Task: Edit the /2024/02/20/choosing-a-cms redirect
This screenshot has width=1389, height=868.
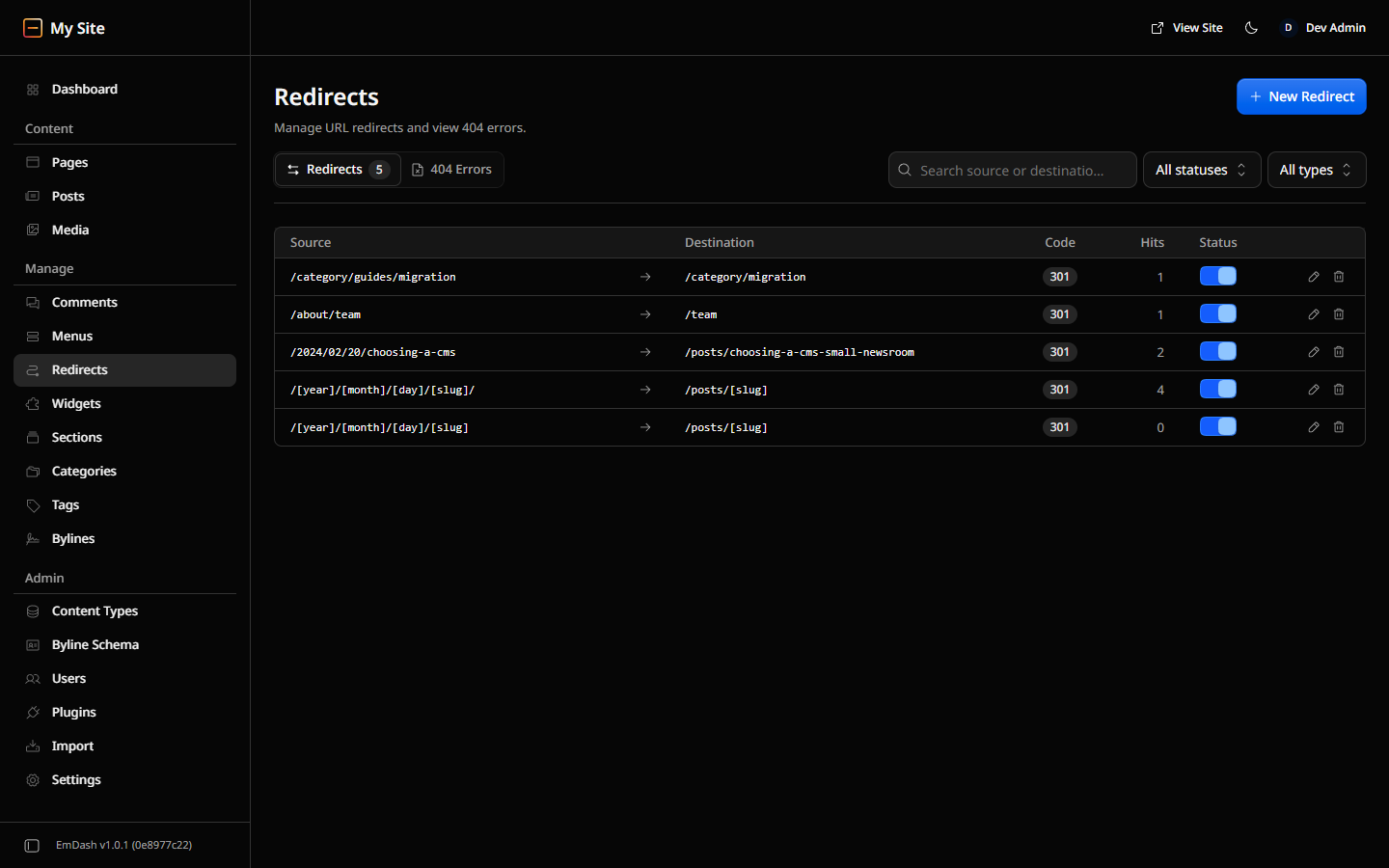Action: (1314, 352)
